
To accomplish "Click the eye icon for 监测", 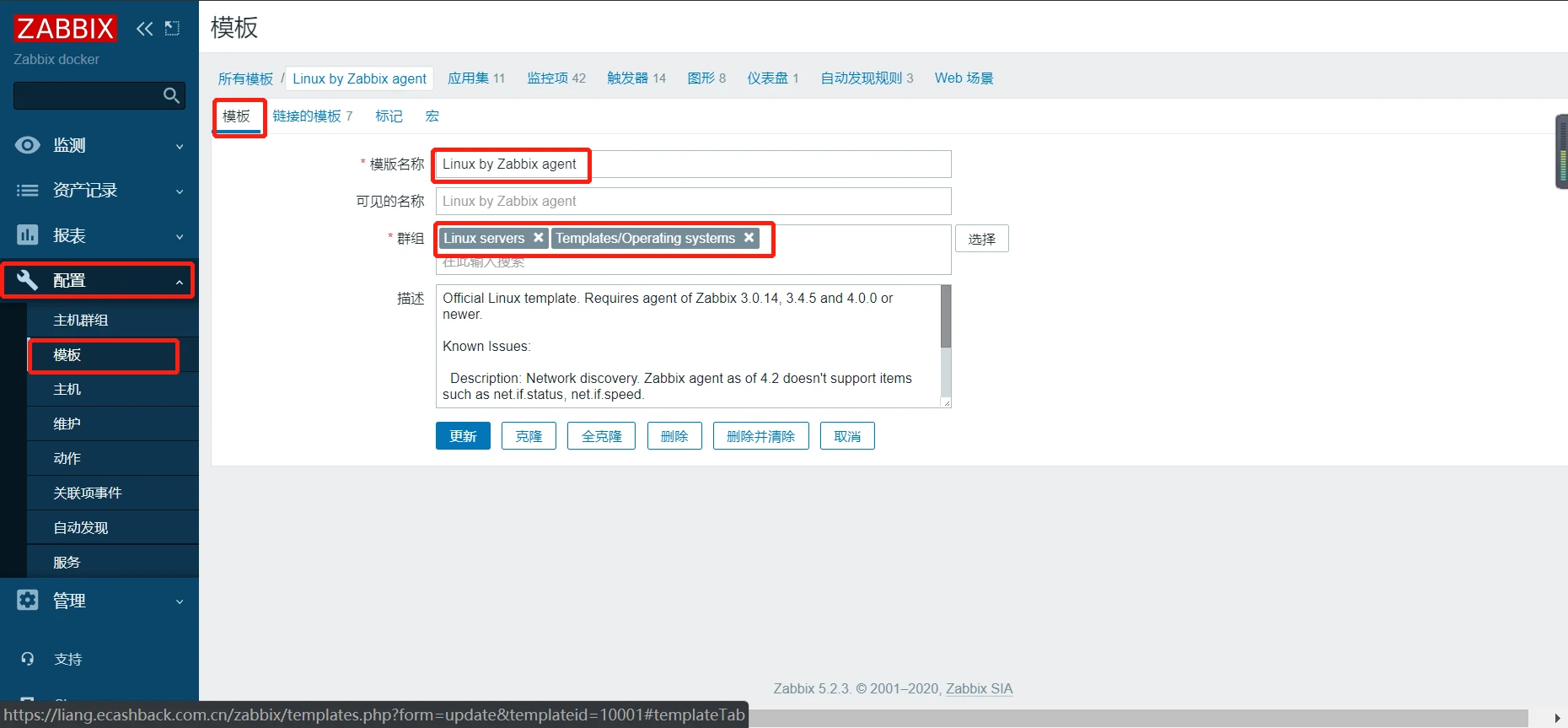I will coord(27,145).
